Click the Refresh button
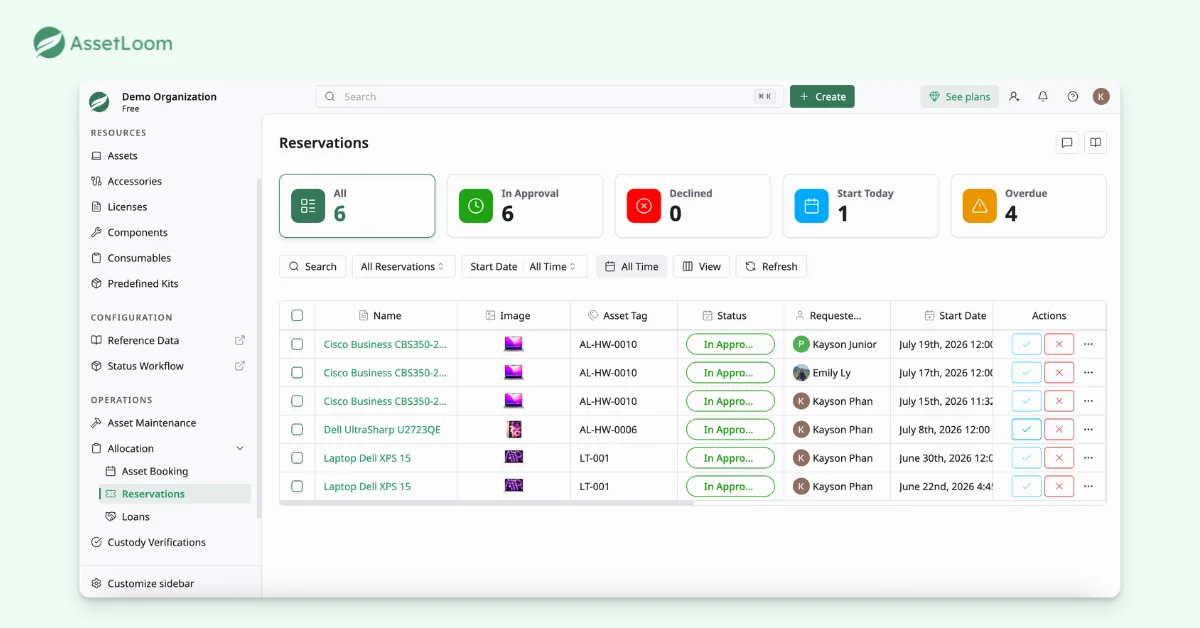Screen dimensions: 1200x628 (771, 267)
